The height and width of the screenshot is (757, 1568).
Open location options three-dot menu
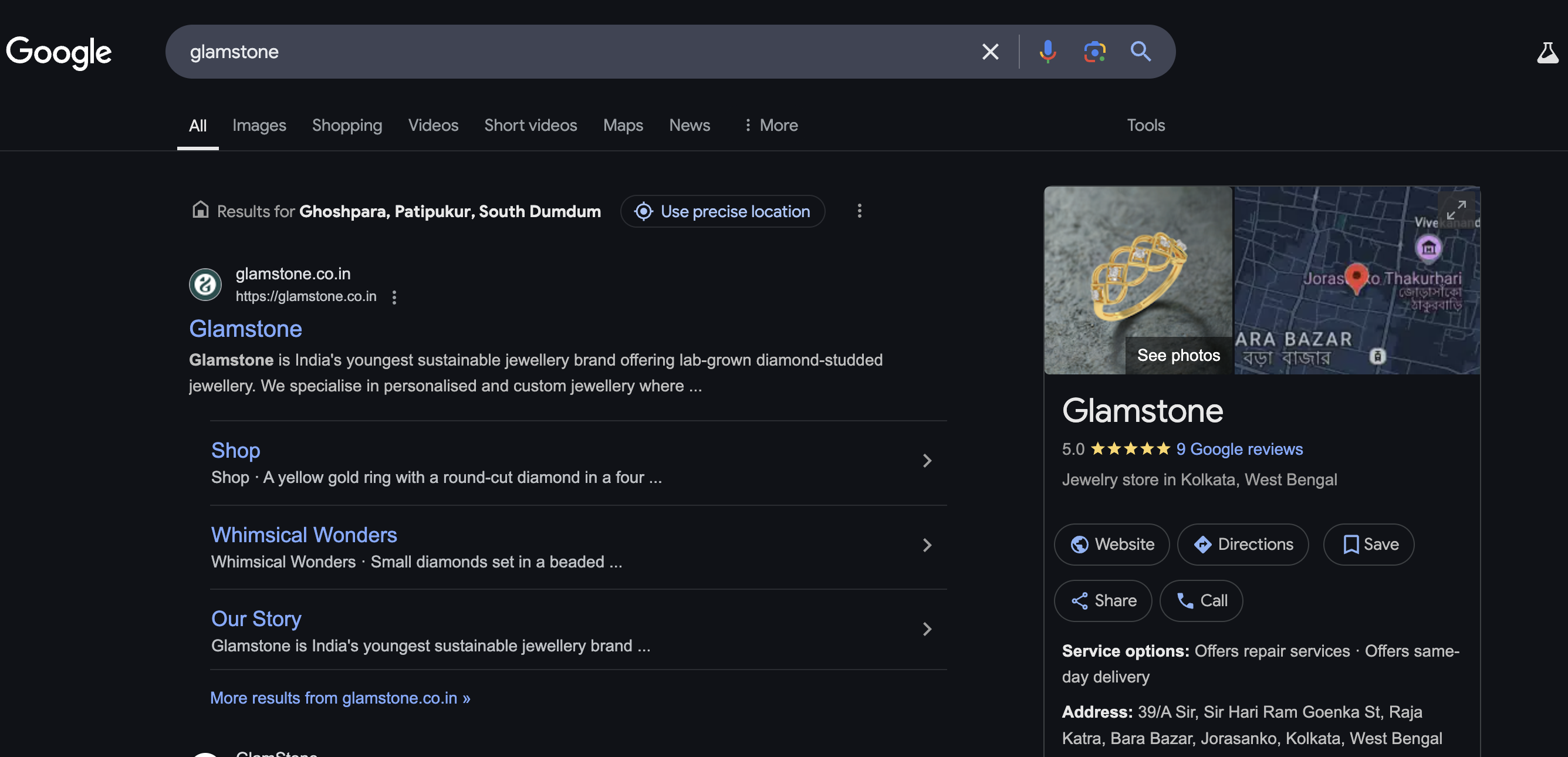[x=859, y=211]
